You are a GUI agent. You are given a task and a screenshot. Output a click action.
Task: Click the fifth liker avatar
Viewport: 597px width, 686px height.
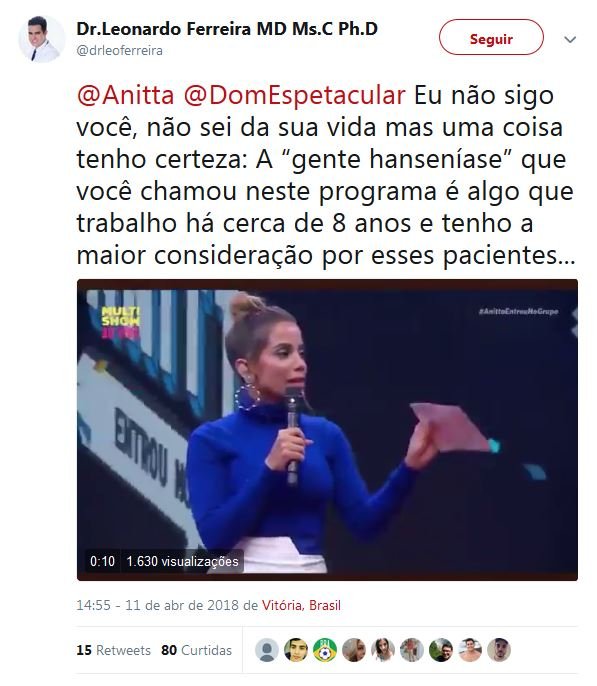[x=383, y=650]
